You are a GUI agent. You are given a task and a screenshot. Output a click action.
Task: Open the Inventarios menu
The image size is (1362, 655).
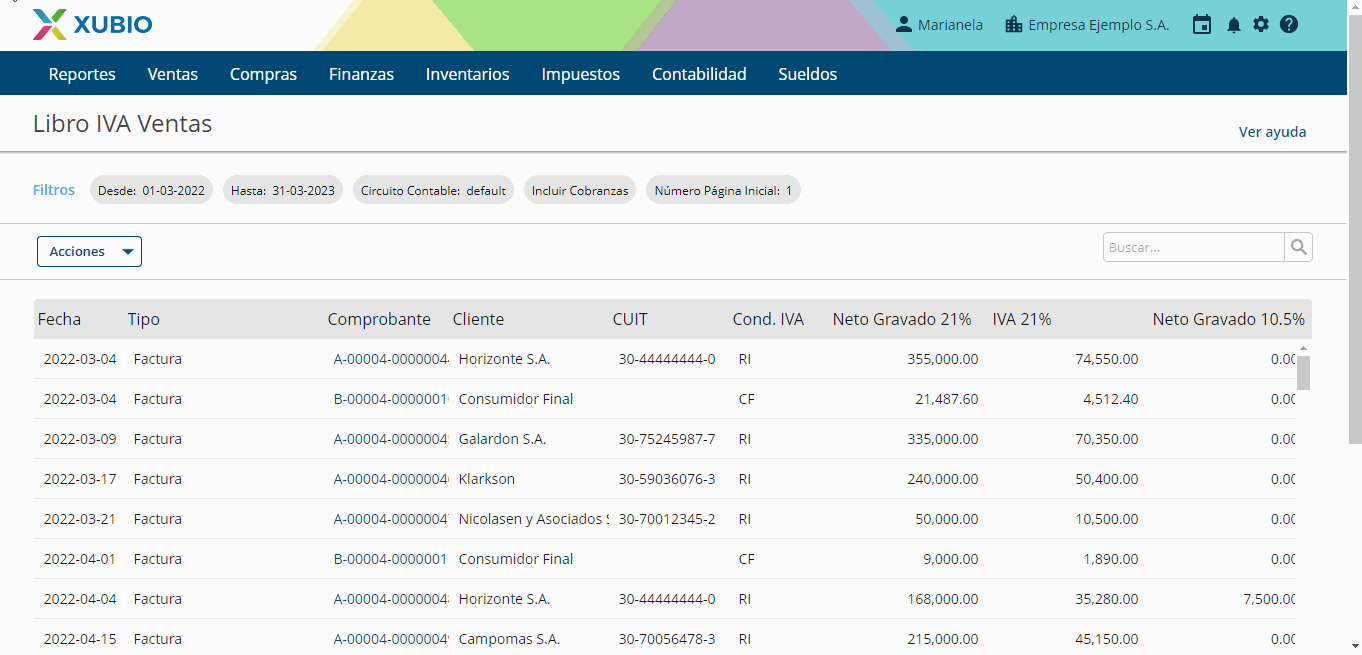467,74
